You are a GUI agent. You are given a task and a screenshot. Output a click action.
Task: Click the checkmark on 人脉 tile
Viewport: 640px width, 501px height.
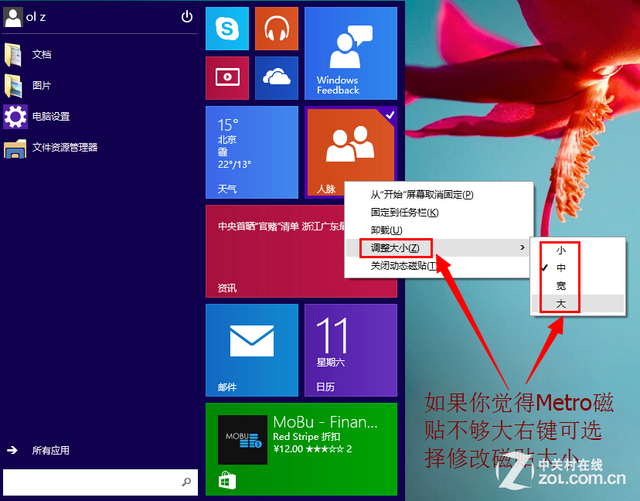[x=390, y=115]
